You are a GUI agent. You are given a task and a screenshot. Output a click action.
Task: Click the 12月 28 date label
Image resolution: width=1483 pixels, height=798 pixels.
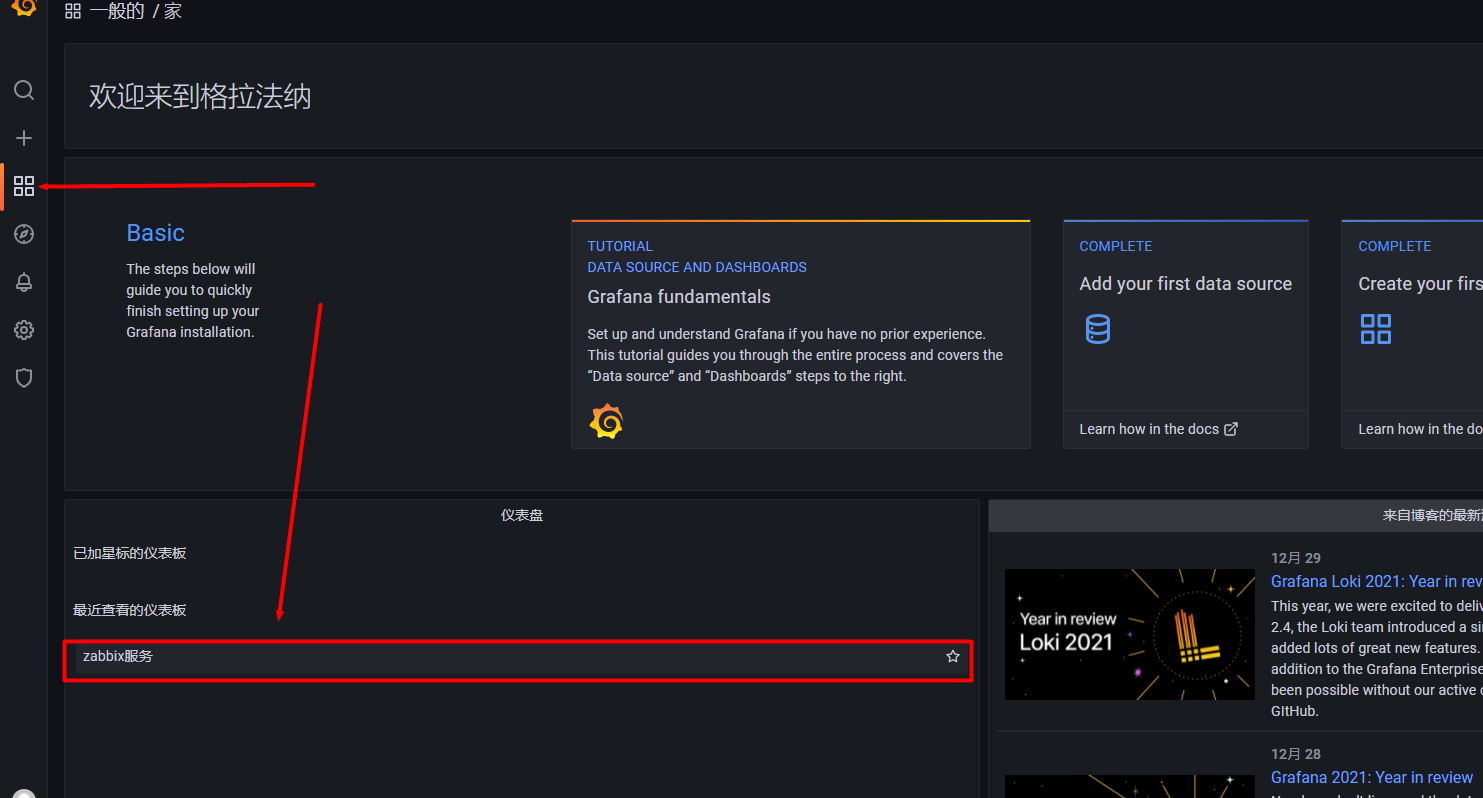[x=1296, y=754]
